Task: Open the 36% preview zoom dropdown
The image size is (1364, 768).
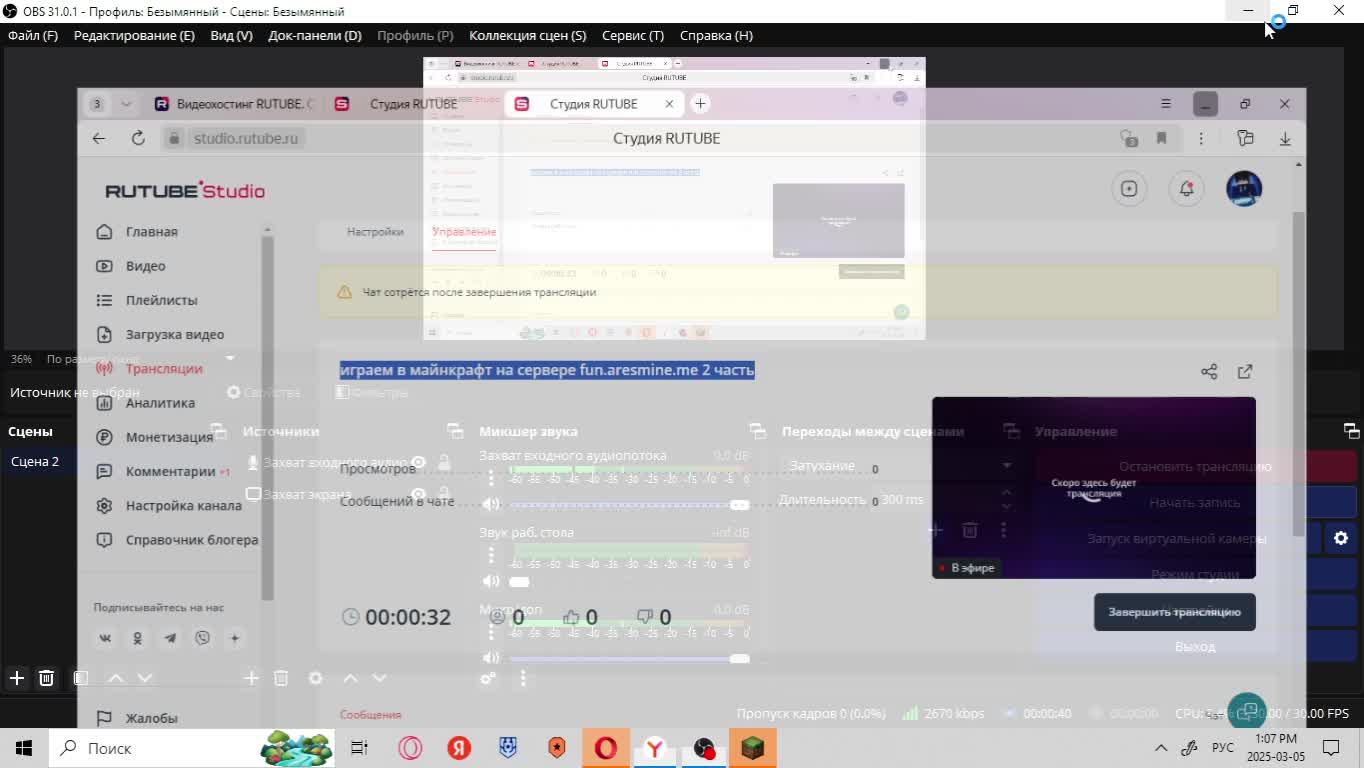Action: click(21, 359)
